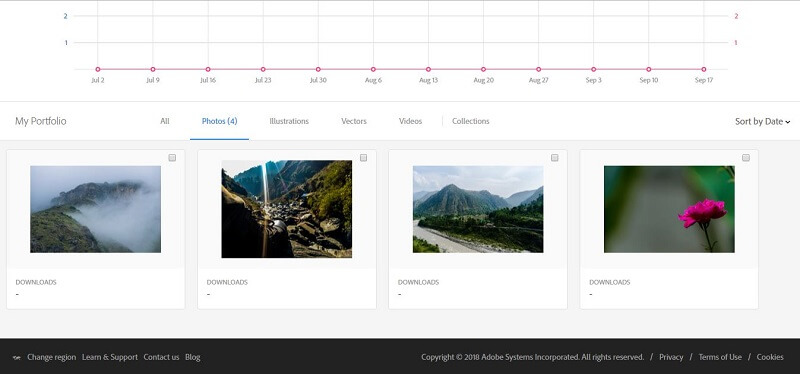Image resolution: width=800 pixels, height=374 pixels.
Task: Click the Aug 20 data point on chart
Action: [483, 69]
